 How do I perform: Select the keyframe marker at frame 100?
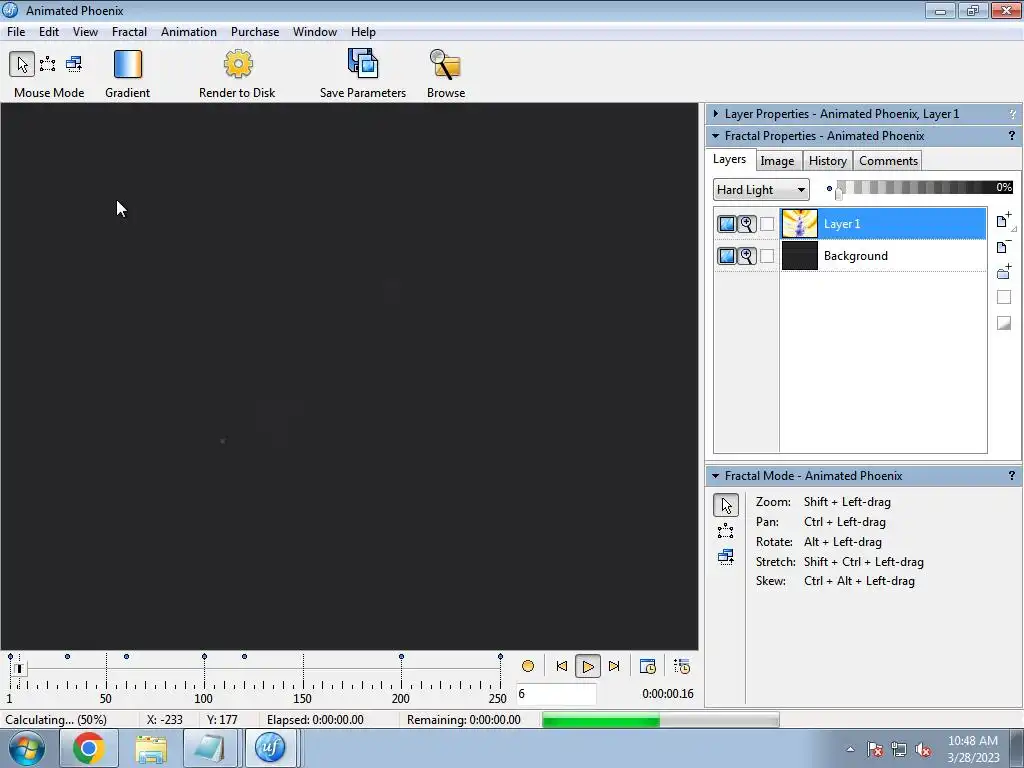click(x=204, y=656)
